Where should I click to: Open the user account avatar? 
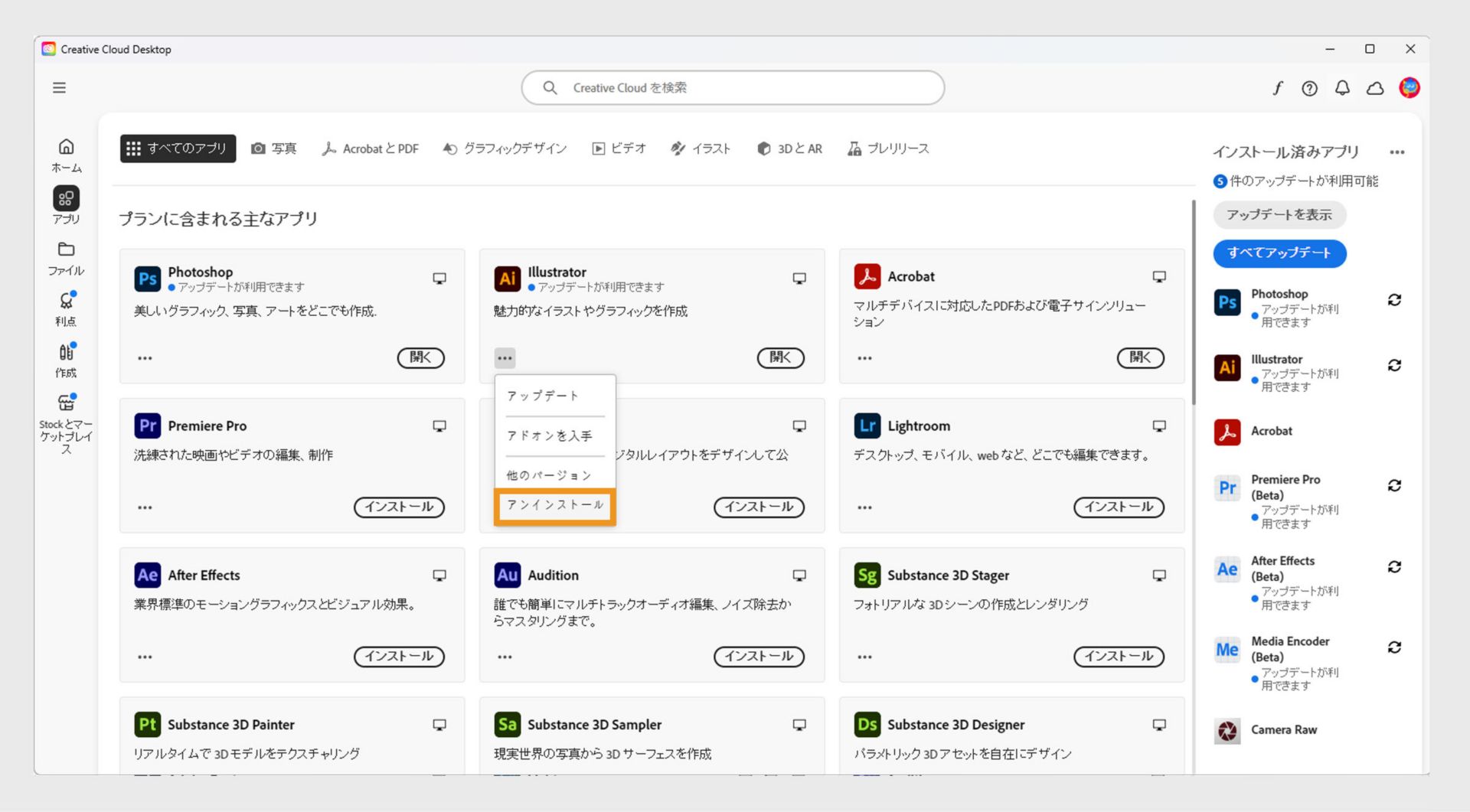pyautogui.click(x=1409, y=88)
